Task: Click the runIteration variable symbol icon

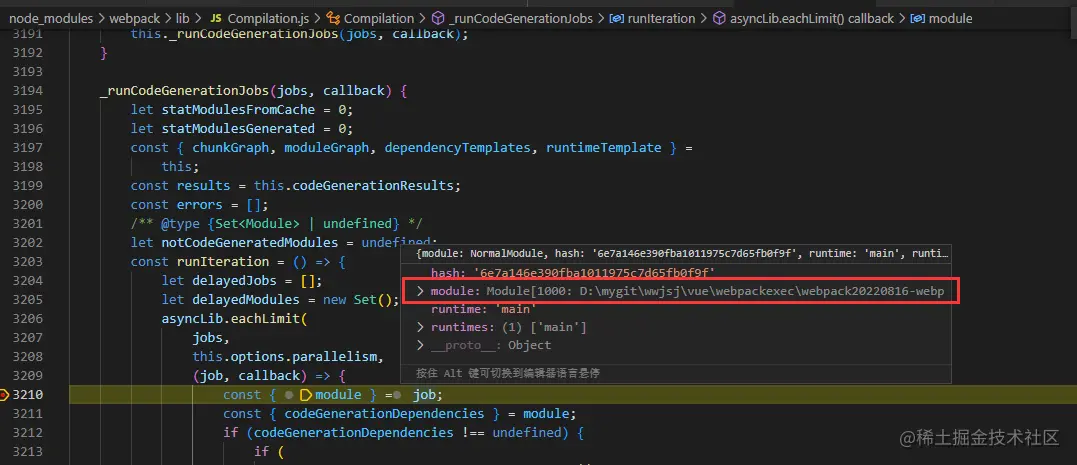Action: tap(617, 19)
